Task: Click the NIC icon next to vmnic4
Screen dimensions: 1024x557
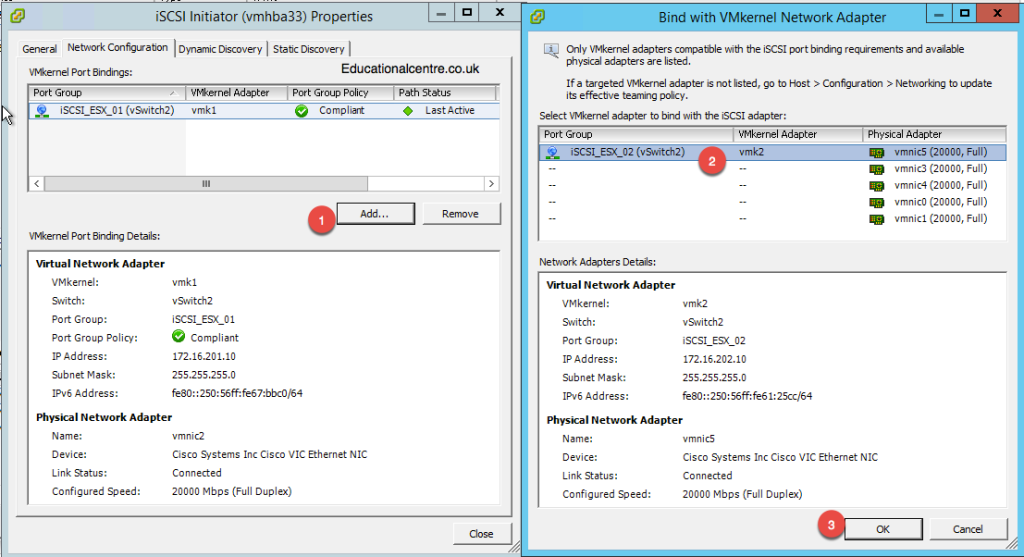Action: coord(876,185)
